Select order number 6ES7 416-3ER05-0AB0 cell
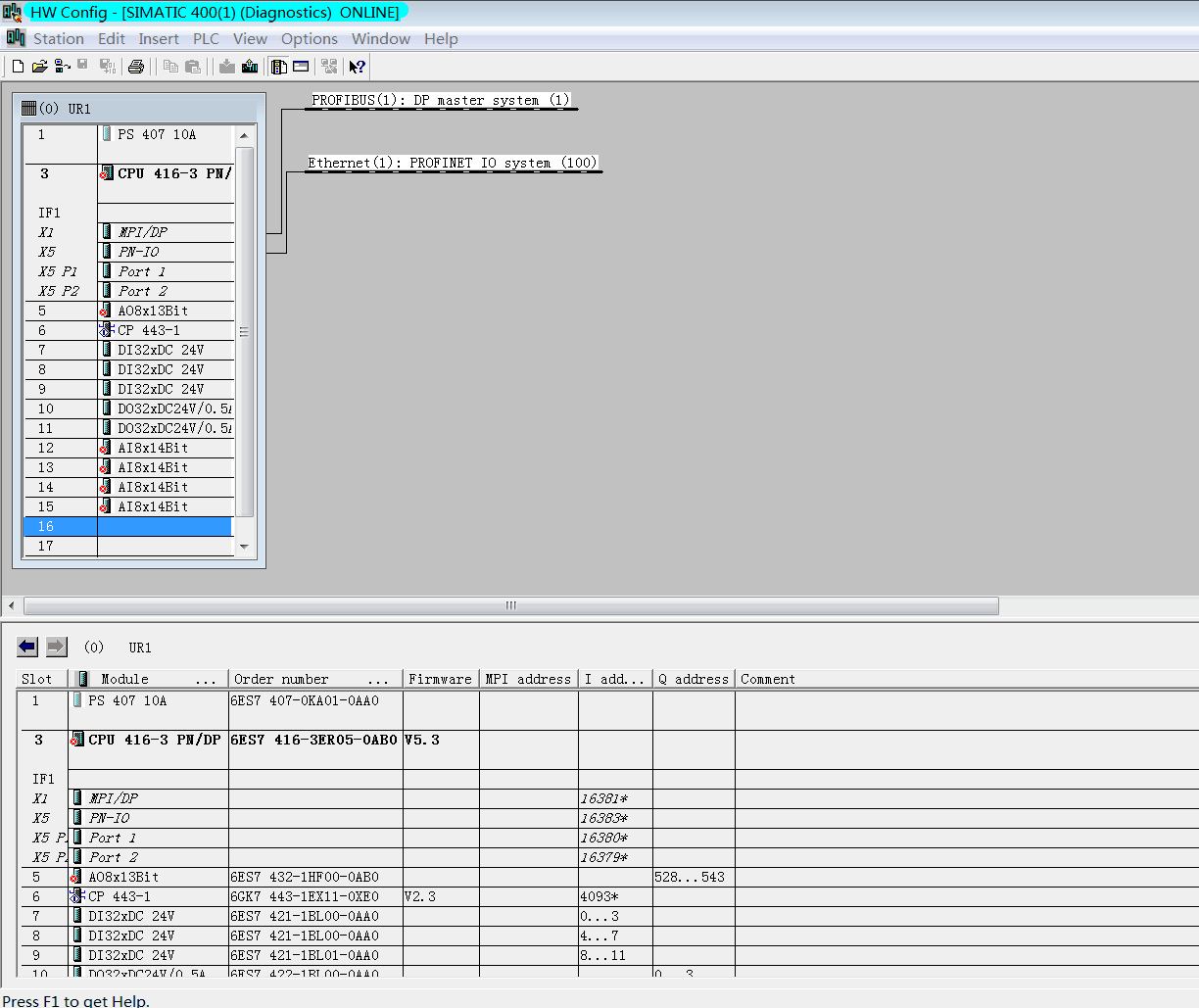 click(x=314, y=740)
